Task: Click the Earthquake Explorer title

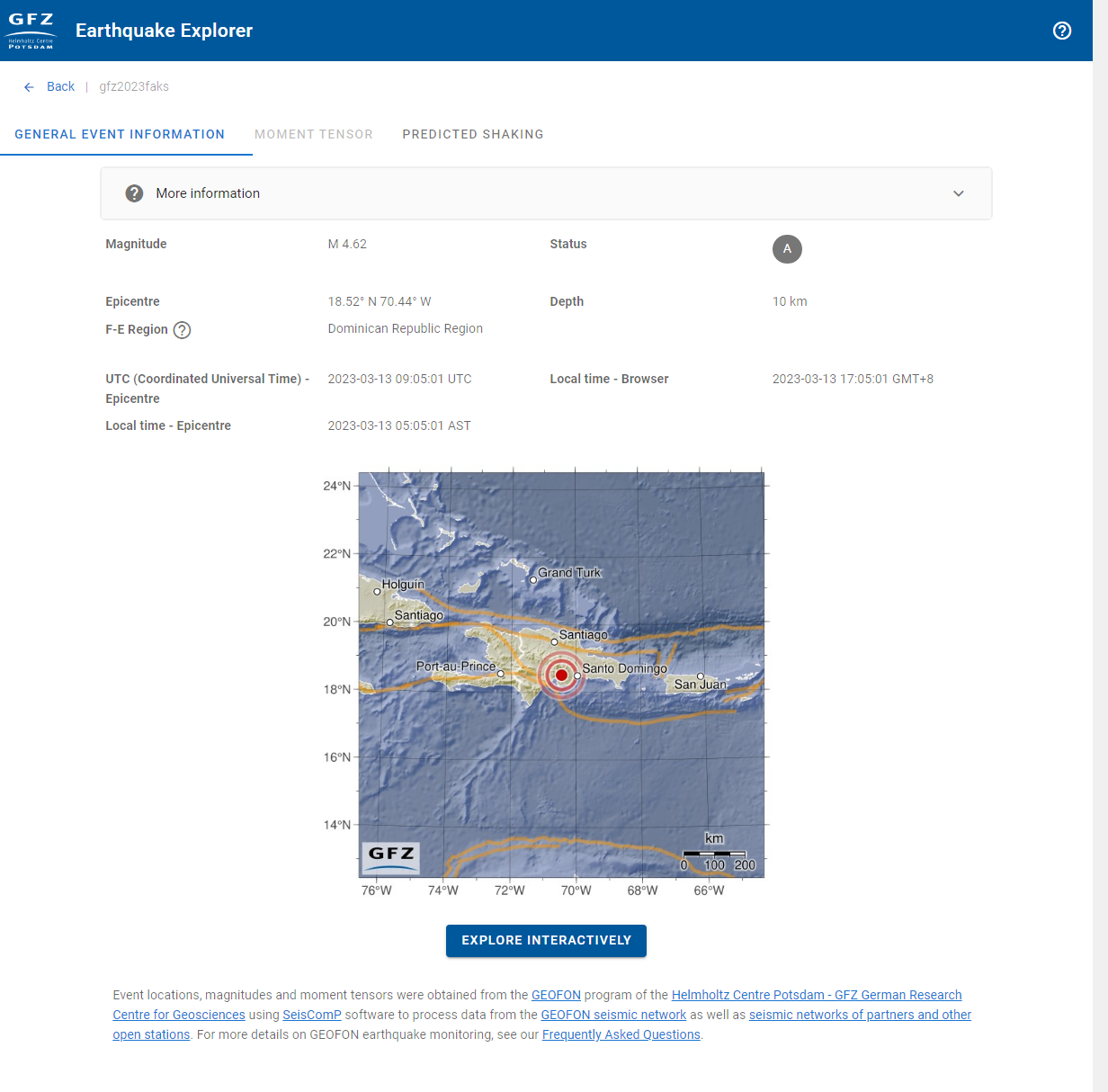Action: click(164, 31)
